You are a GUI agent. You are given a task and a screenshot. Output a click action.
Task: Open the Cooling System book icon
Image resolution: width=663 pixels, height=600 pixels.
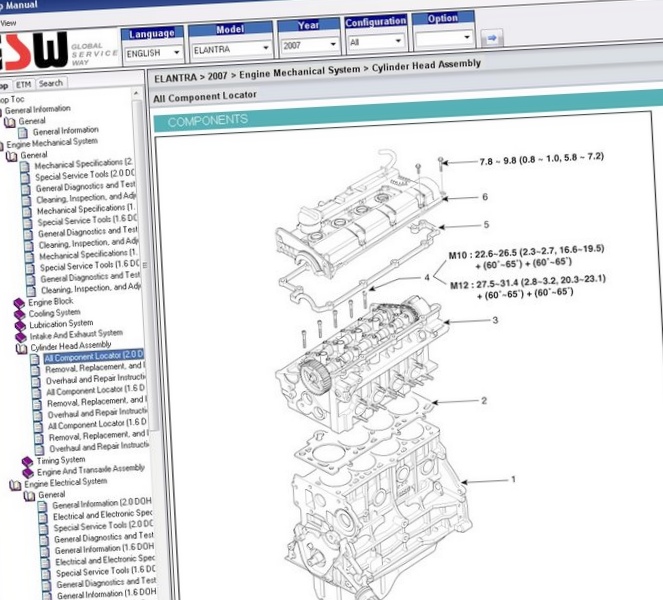click(19, 315)
